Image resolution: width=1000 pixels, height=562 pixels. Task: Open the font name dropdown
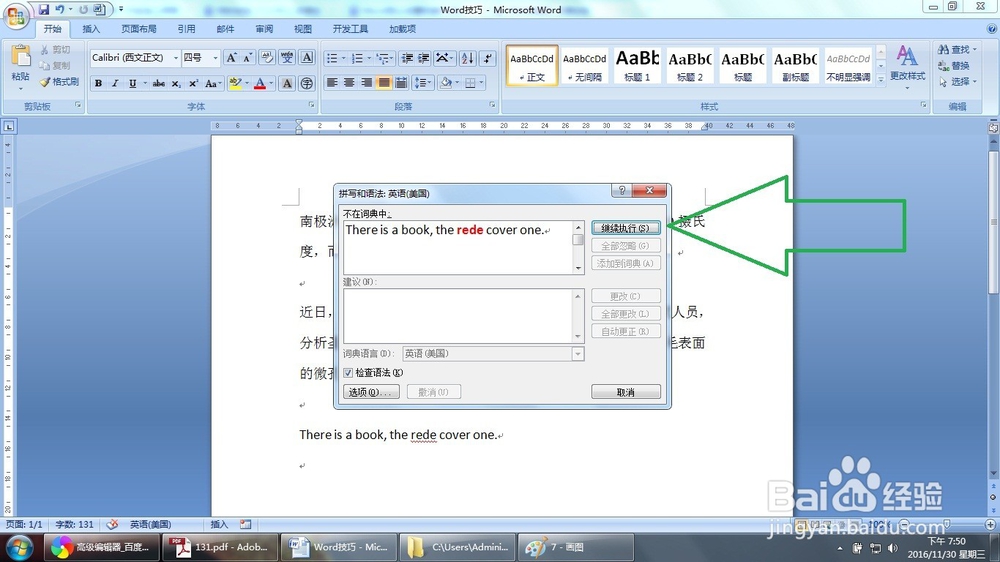tap(175, 58)
